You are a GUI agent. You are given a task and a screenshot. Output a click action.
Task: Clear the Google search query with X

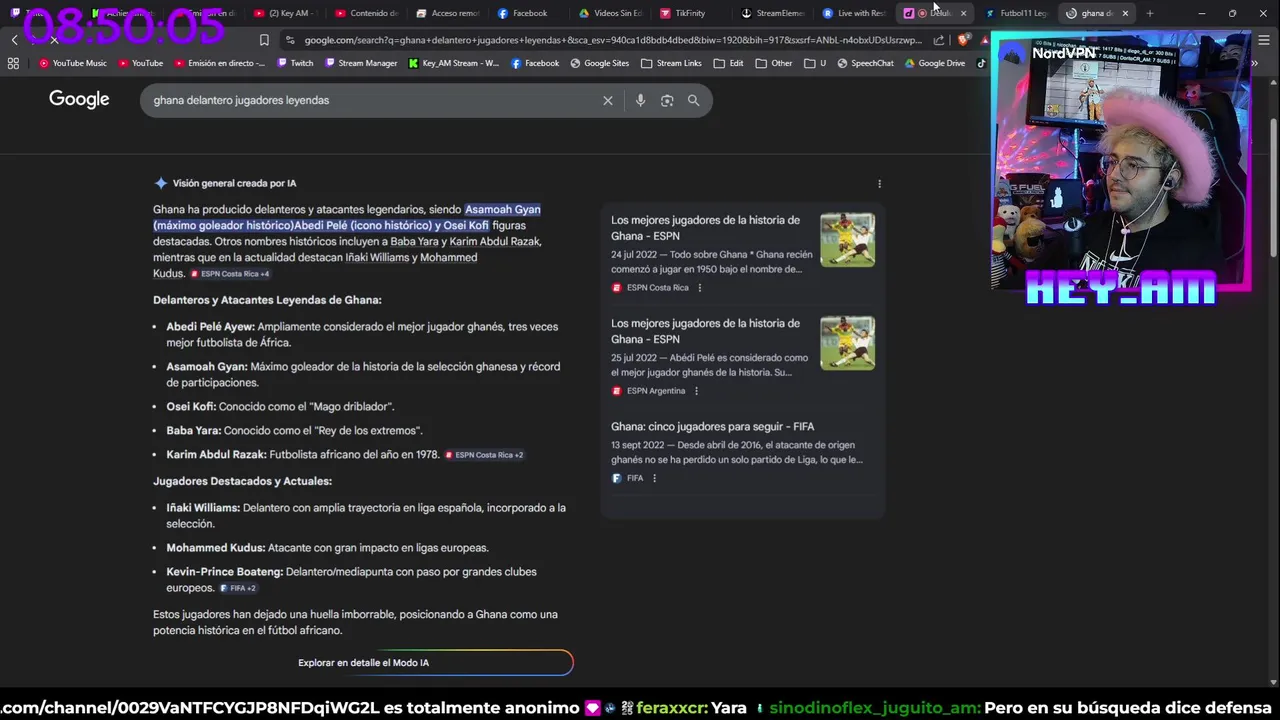coord(607,100)
